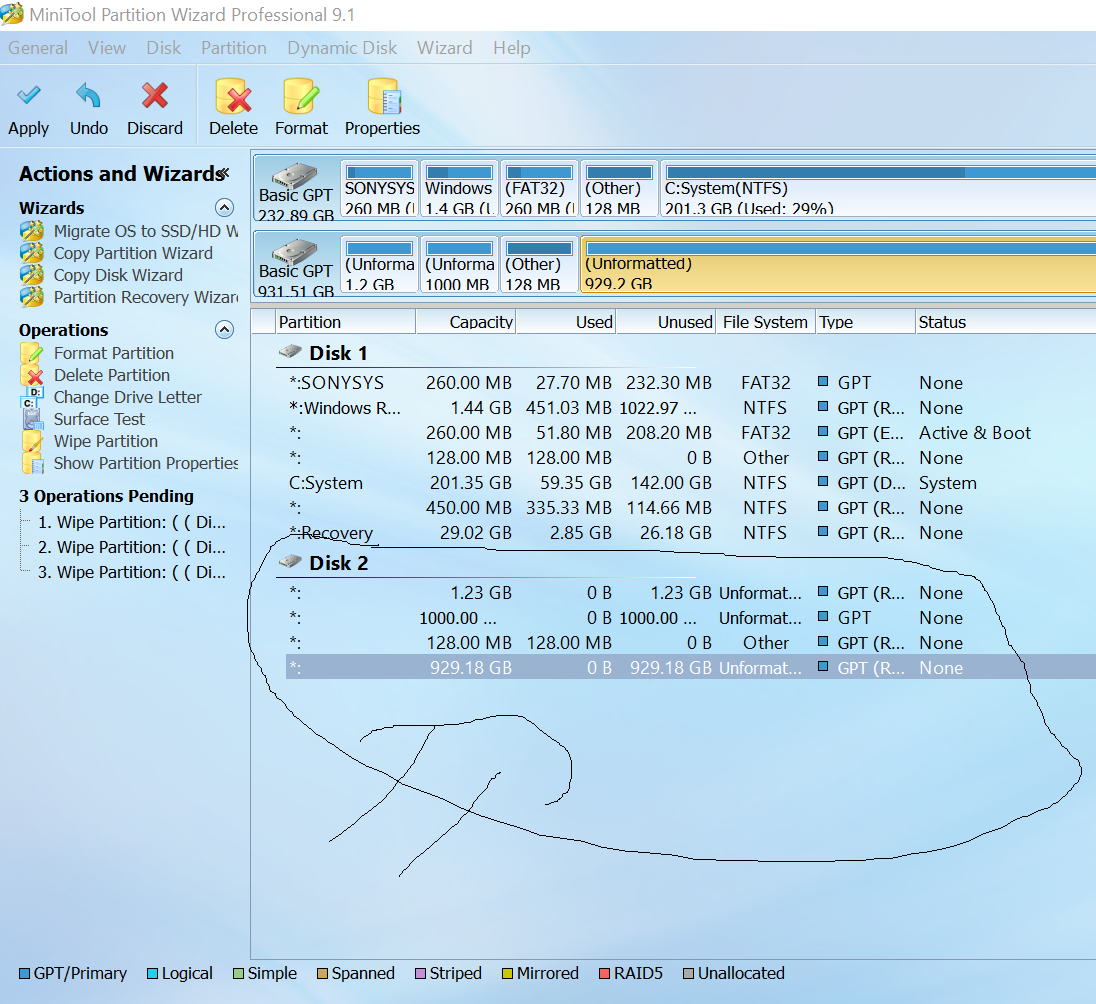The height and width of the screenshot is (1004, 1096).
Task: Open the Partition menu
Action: click(x=233, y=48)
